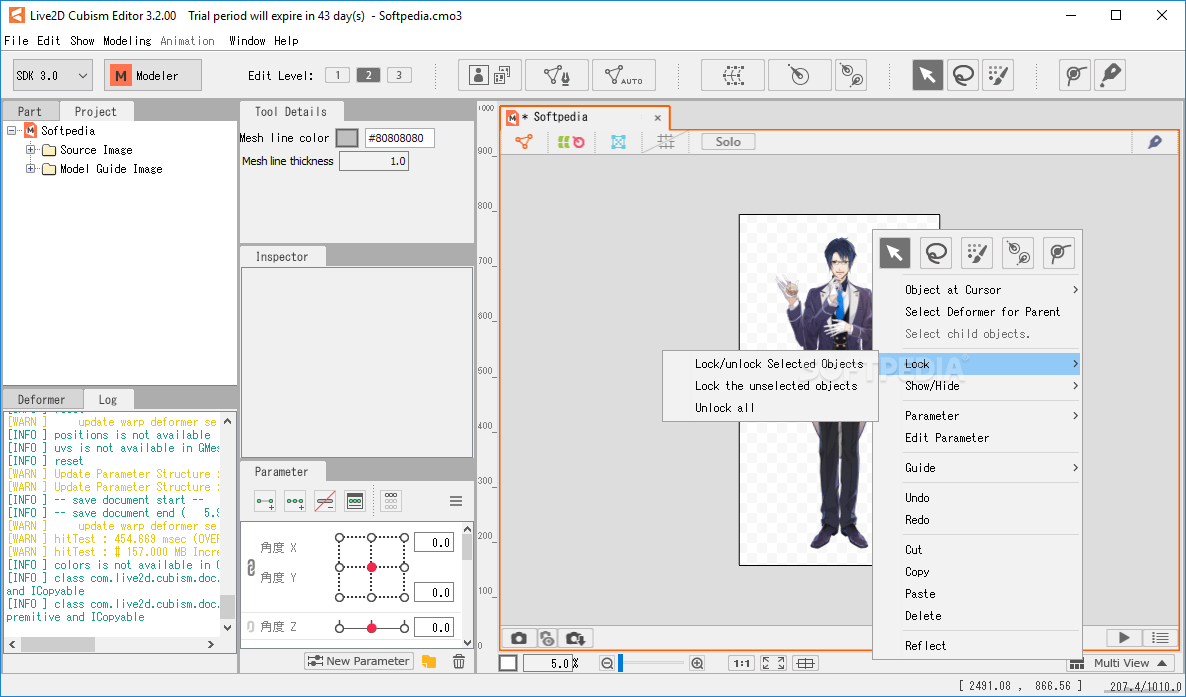Open the texture atlas and model settings tool
Image resolution: width=1186 pixels, height=697 pixels.
490,75
